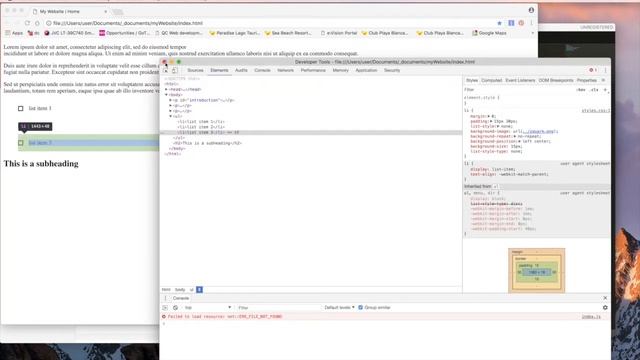
Task: Collapse the body node in the DOM tree
Action: 167,95
